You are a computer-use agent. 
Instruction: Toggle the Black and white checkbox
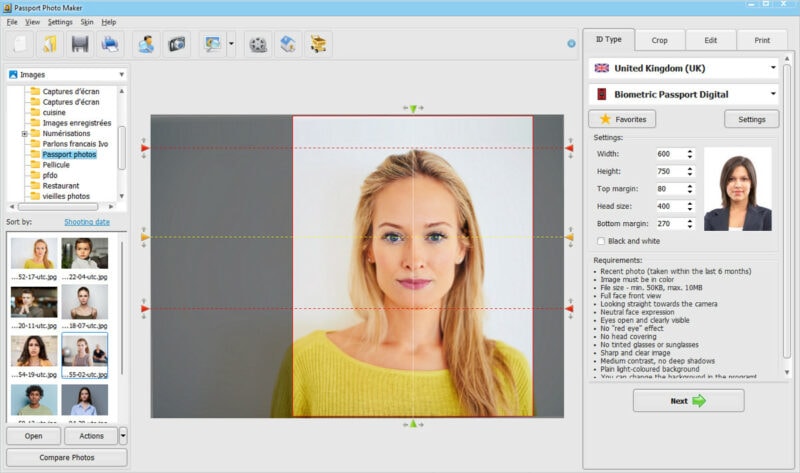coord(601,241)
